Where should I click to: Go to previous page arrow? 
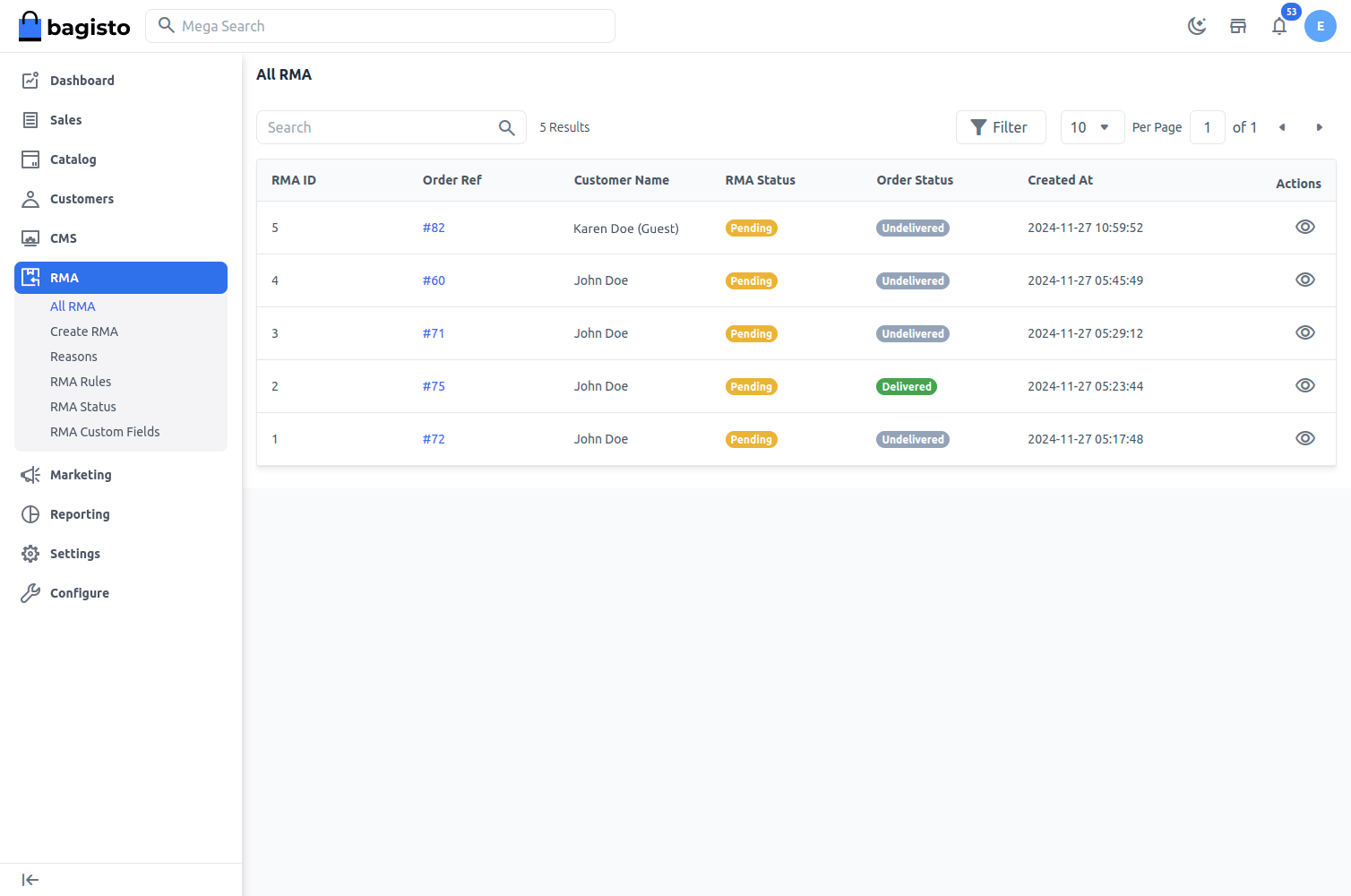tap(1282, 127)
